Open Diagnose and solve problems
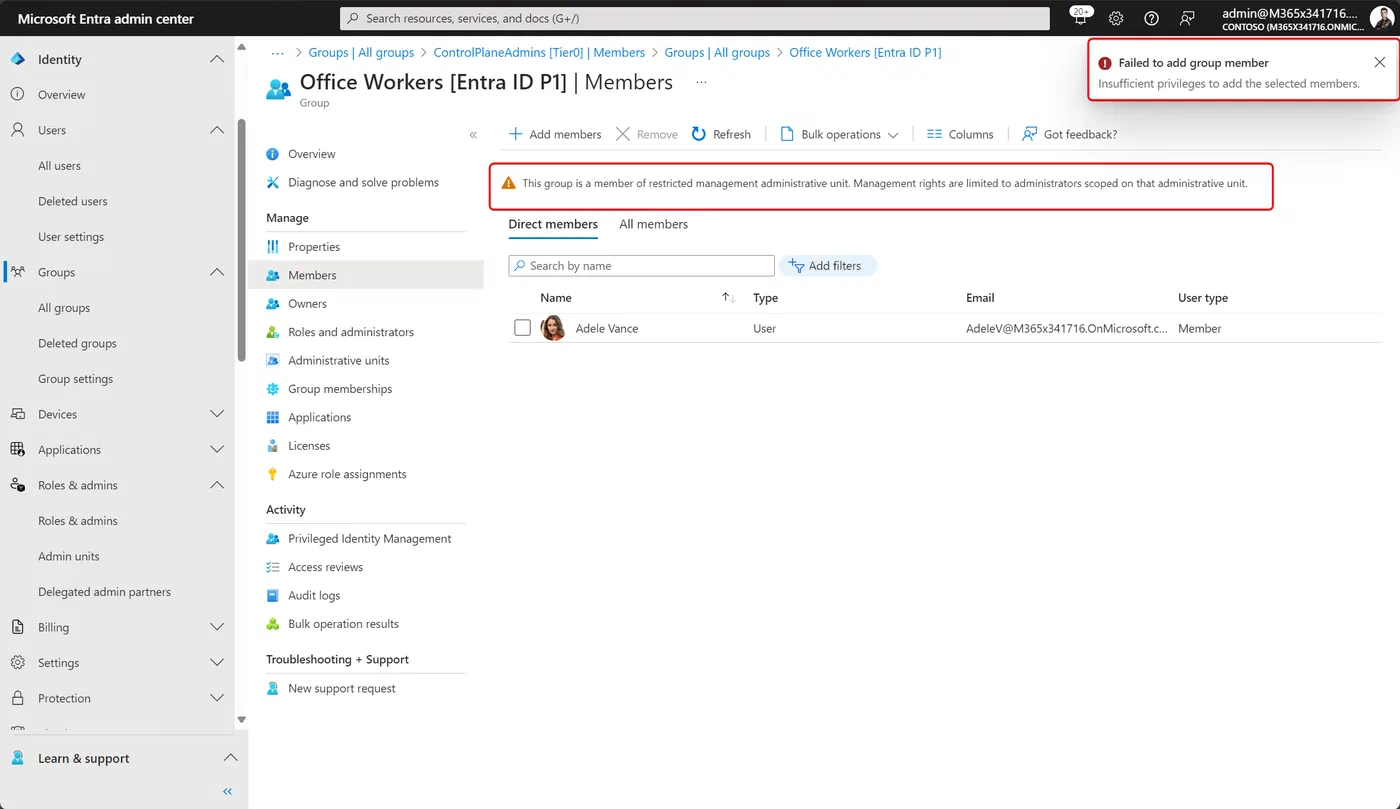The image size is (1400, 809). [x=363, y=182]
